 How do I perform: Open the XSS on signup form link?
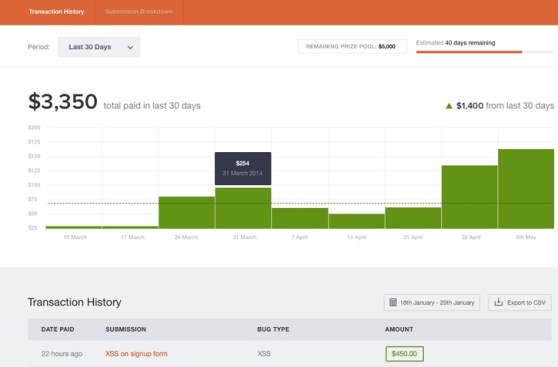[x=136, y=354]
